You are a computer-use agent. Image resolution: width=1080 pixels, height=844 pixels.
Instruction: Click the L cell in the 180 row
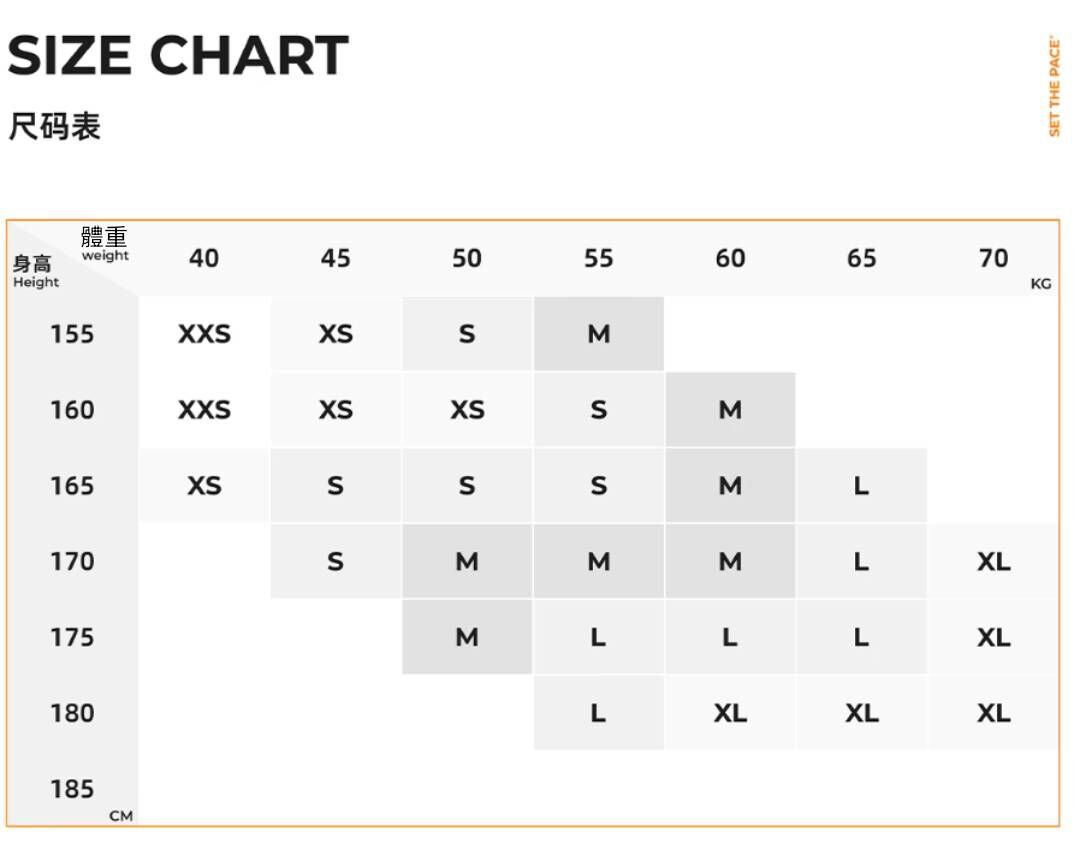coord(598,713)
